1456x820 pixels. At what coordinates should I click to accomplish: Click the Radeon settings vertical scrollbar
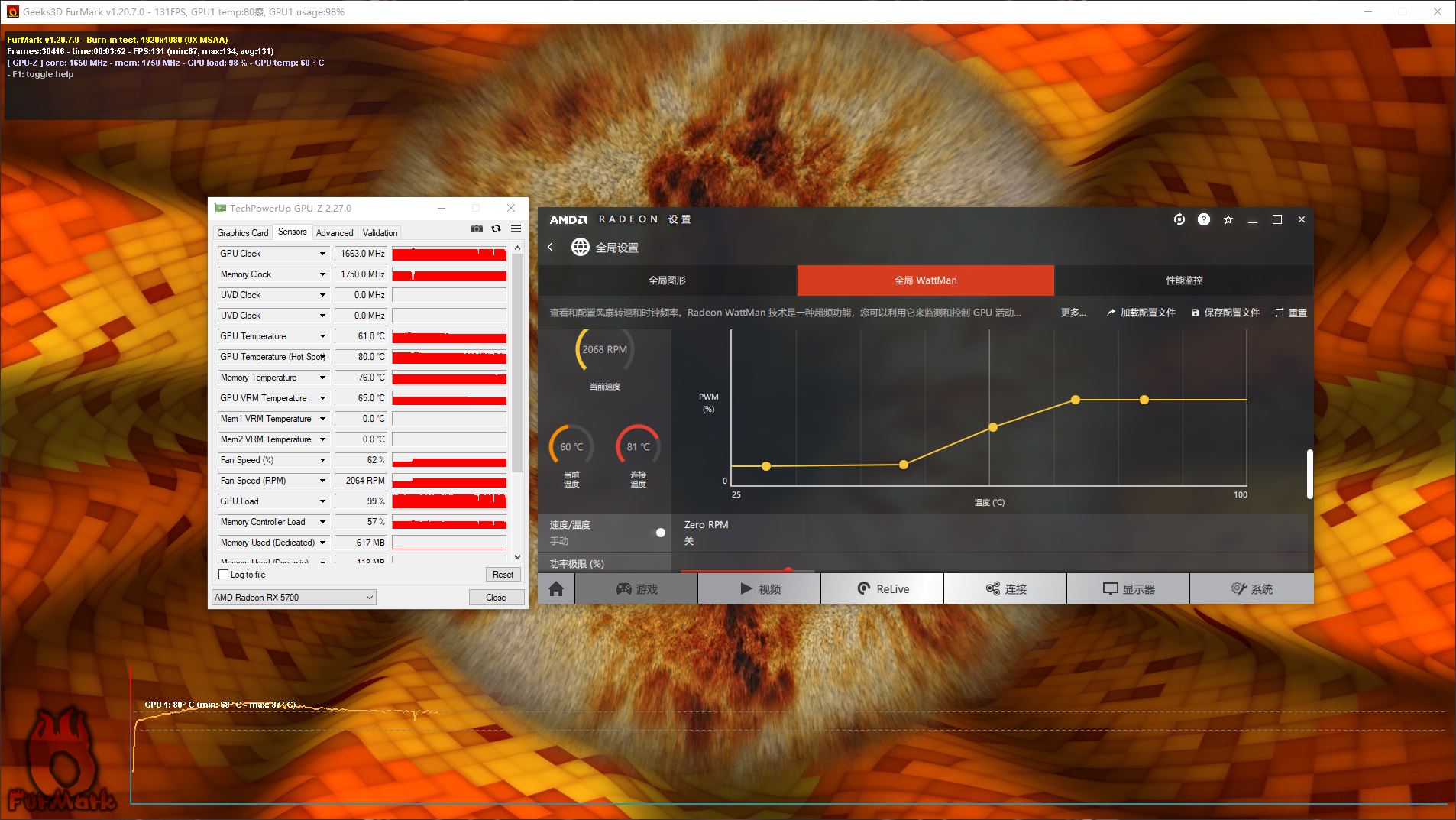coord(1309,474)
